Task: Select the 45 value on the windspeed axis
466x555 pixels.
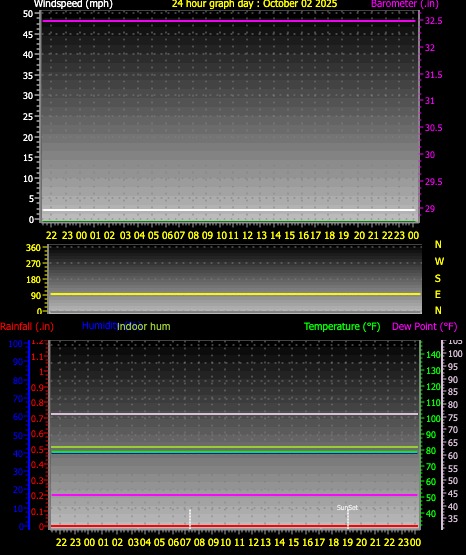Action: point(28,35)
